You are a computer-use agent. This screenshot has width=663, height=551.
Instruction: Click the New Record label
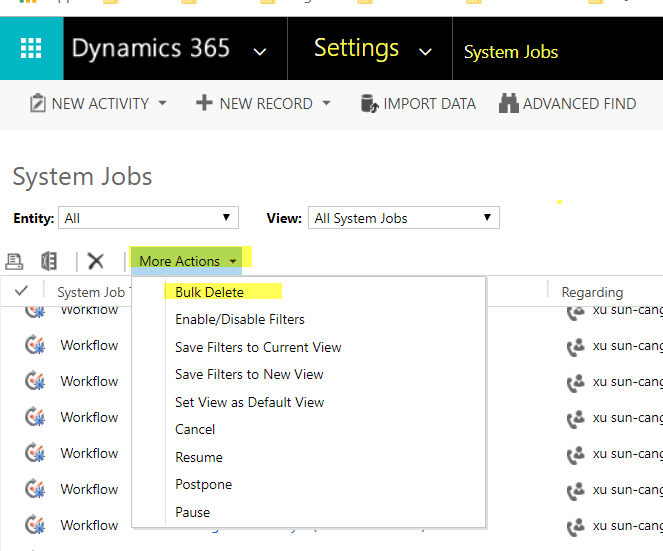point(266,104)
